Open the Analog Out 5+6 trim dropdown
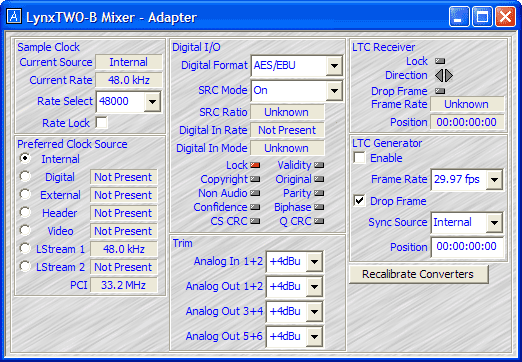 [x=314, y=337]
